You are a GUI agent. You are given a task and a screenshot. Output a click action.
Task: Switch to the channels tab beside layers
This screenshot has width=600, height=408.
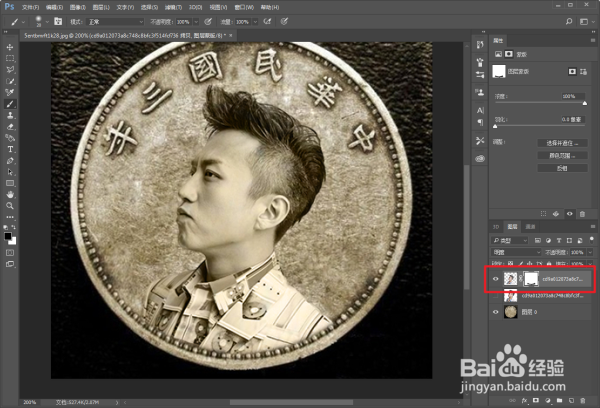[530, 227]
